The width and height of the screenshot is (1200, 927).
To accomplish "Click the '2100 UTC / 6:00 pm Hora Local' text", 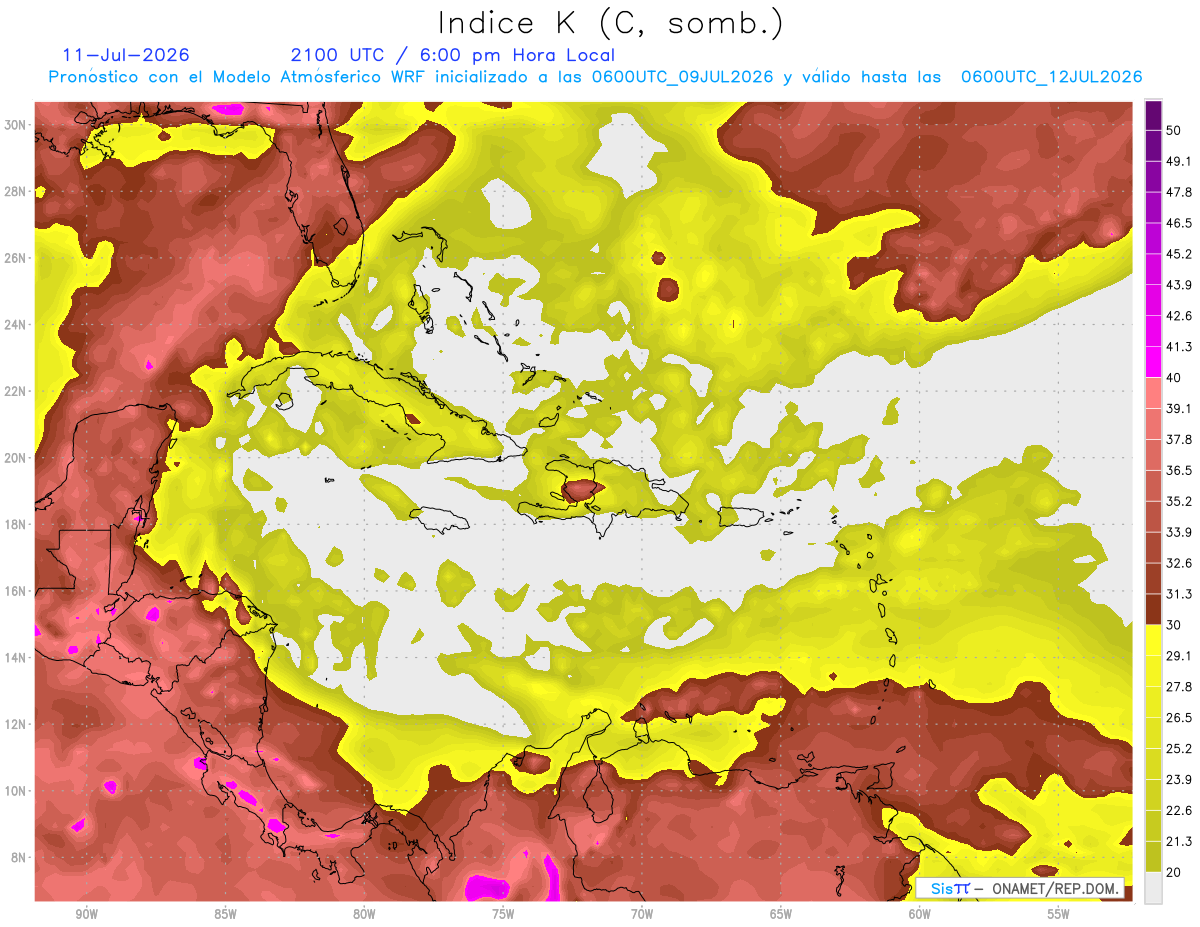I will (x=452, y=55).
